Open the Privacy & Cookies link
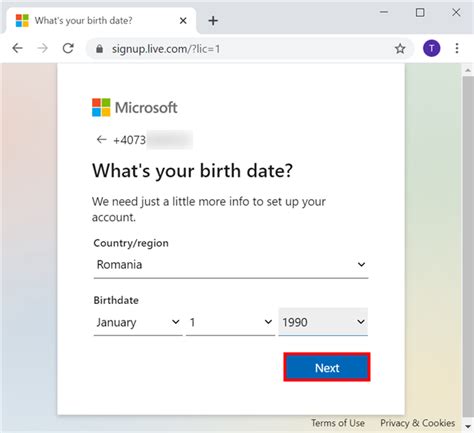 tap(417, 423)
